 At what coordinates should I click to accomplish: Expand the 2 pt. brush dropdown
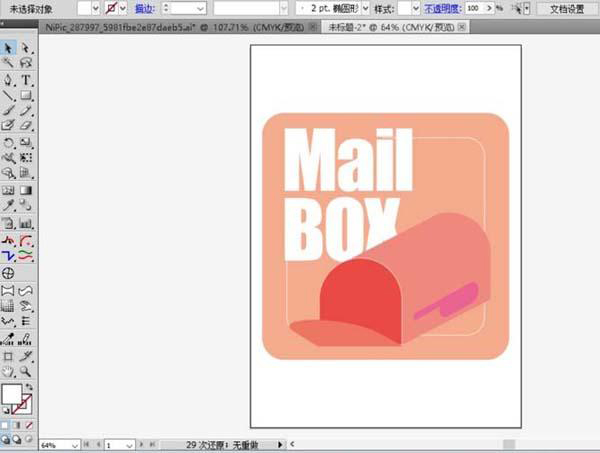[x=365, y=8]
